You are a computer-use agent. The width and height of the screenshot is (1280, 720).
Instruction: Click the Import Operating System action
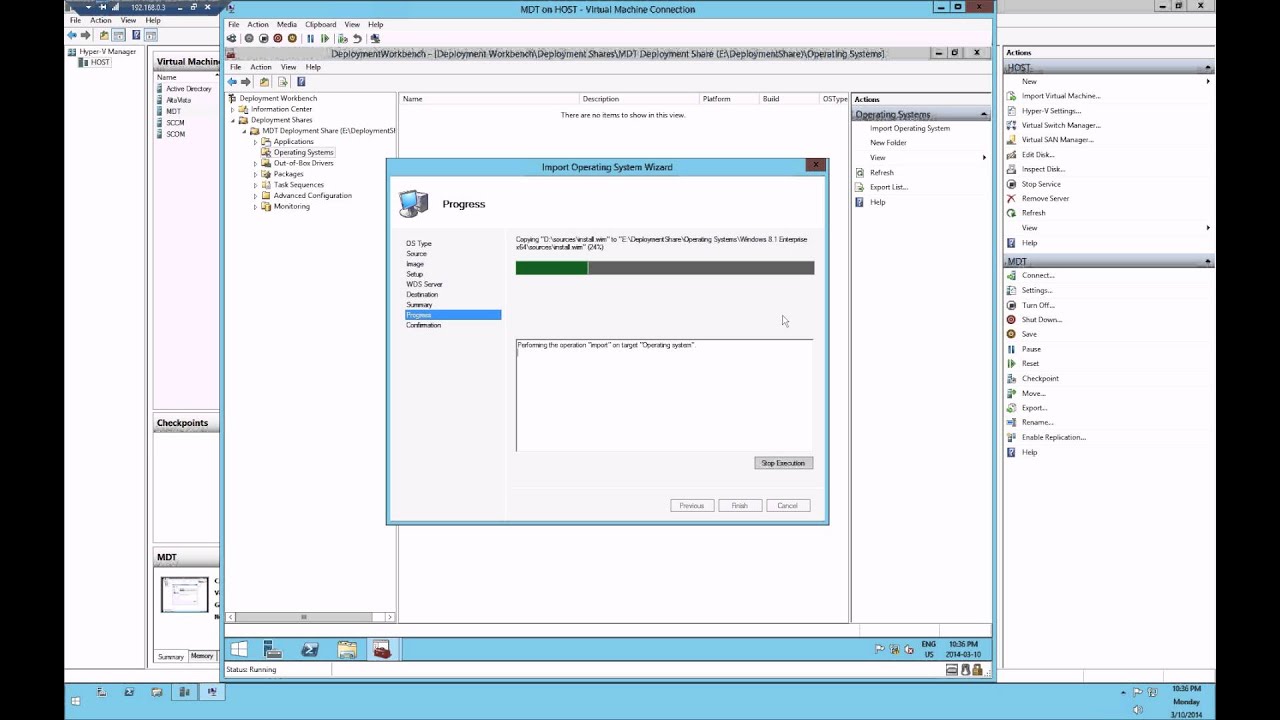910,128
